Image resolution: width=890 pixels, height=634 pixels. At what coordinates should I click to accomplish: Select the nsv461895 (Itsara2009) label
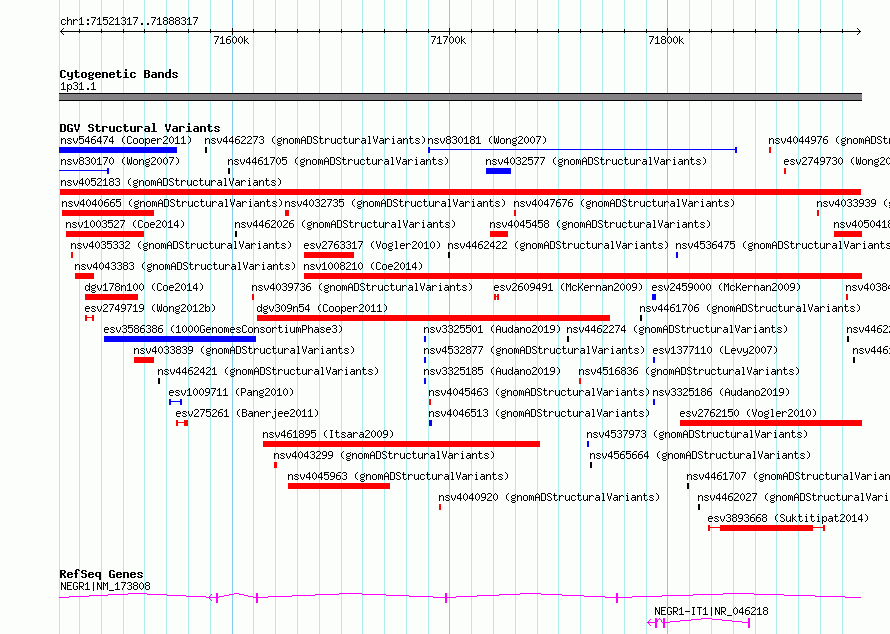(328, 434)
